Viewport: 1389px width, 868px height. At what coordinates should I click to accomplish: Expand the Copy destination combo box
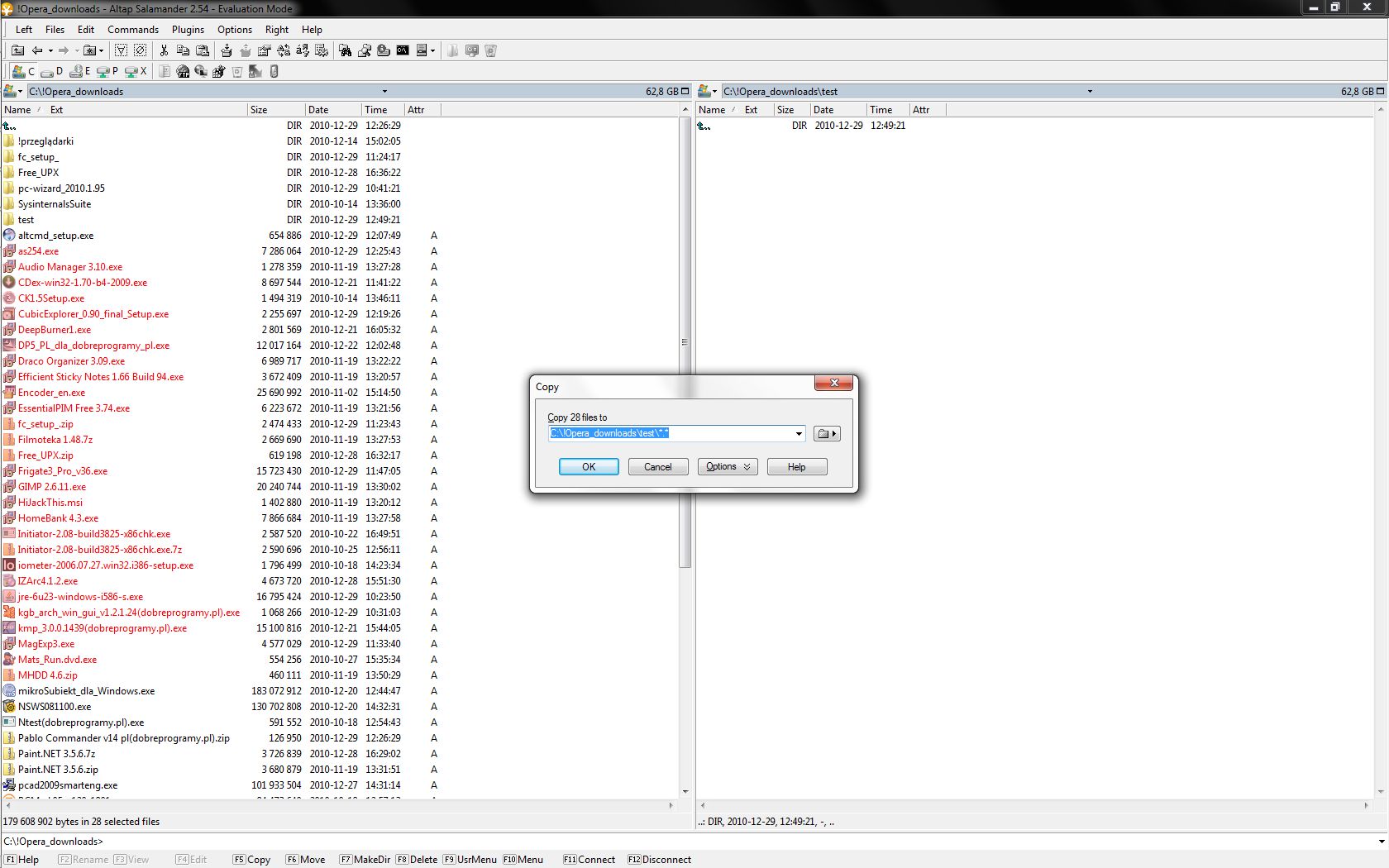799,433
